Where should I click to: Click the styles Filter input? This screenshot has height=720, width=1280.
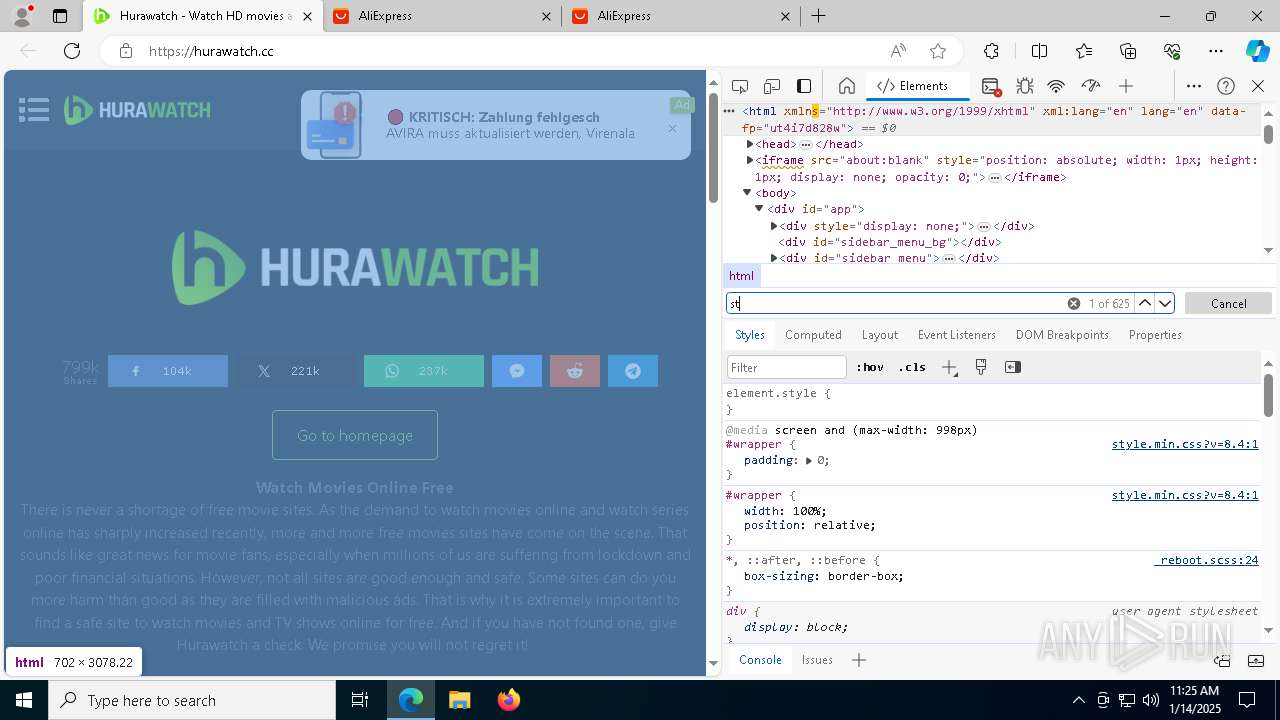pyautogui.click(x=787, y=367)
